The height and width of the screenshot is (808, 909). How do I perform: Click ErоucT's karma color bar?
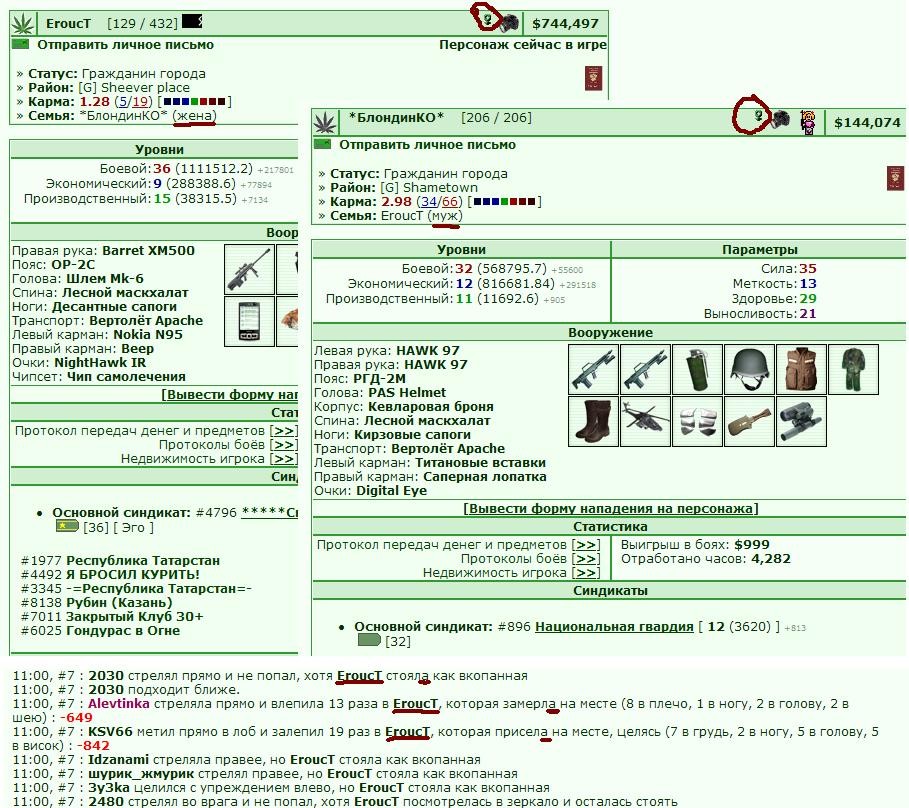195,102
